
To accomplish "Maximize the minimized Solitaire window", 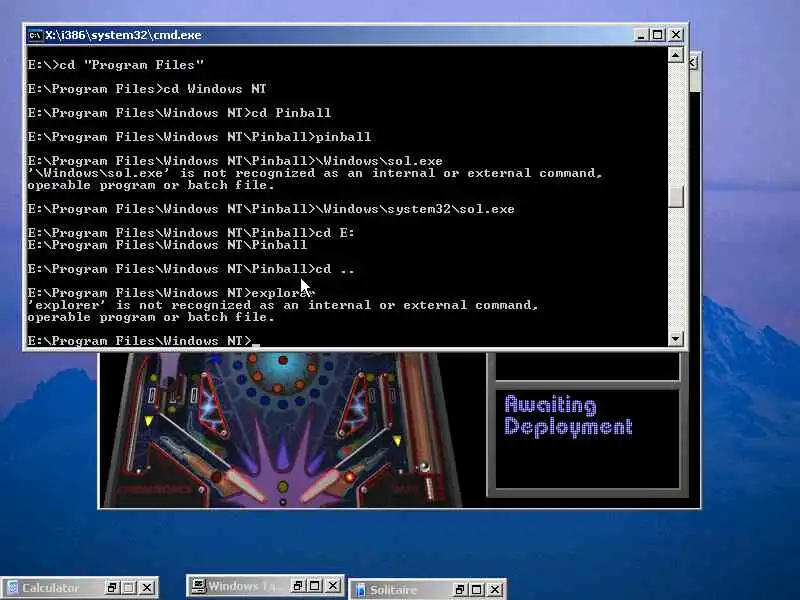I will pos(477,590).
